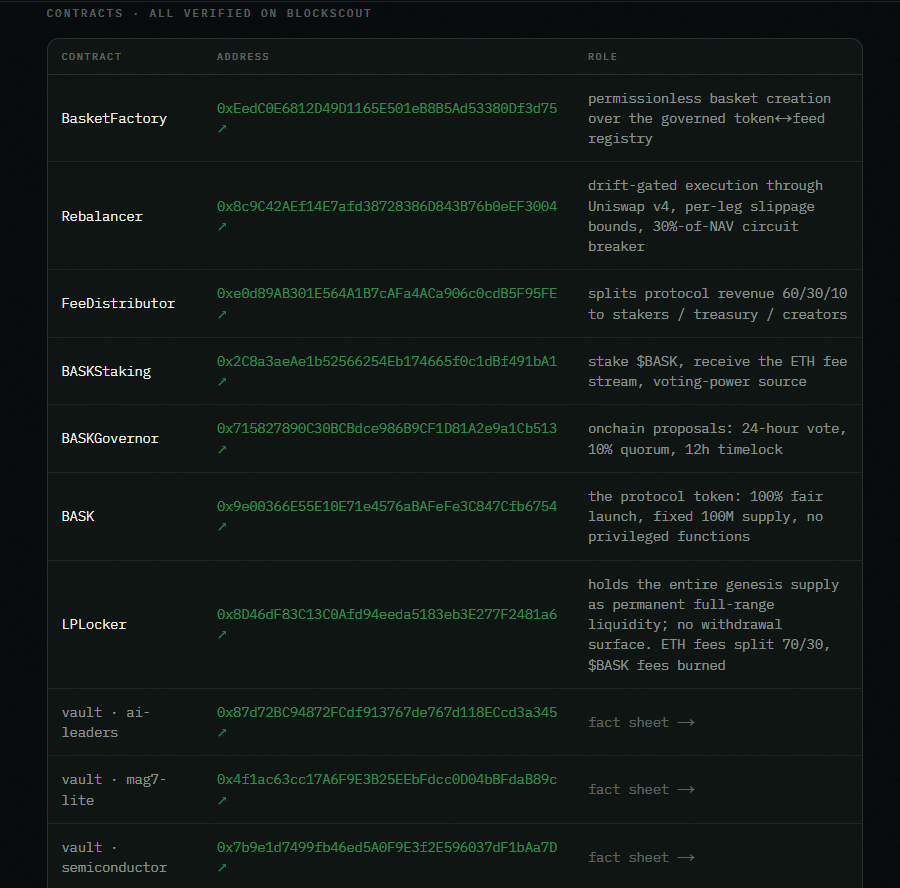Select the Rebalancer contract name
Image resolution: width=900 pixels, height=888 pixels.
tap(102, 216)
